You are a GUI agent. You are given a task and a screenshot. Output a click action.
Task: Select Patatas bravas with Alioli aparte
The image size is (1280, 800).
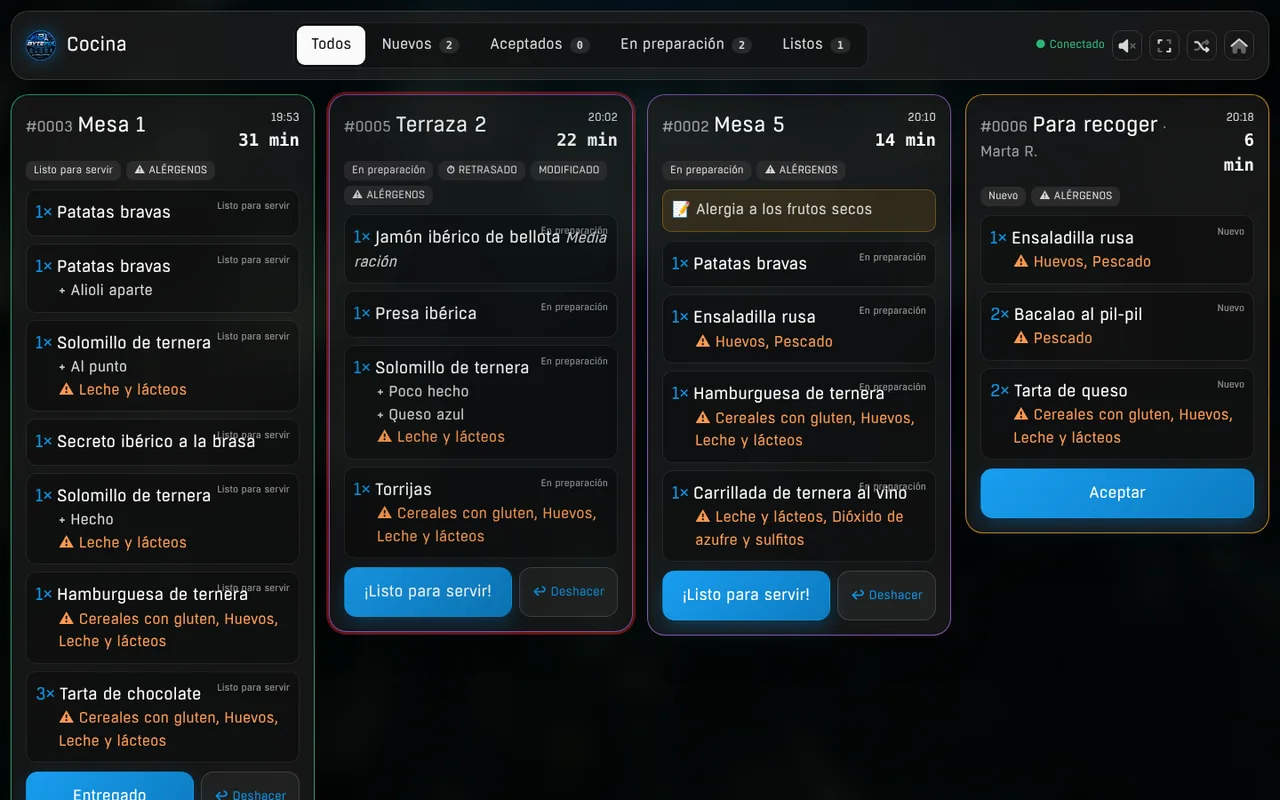[163, 278]
